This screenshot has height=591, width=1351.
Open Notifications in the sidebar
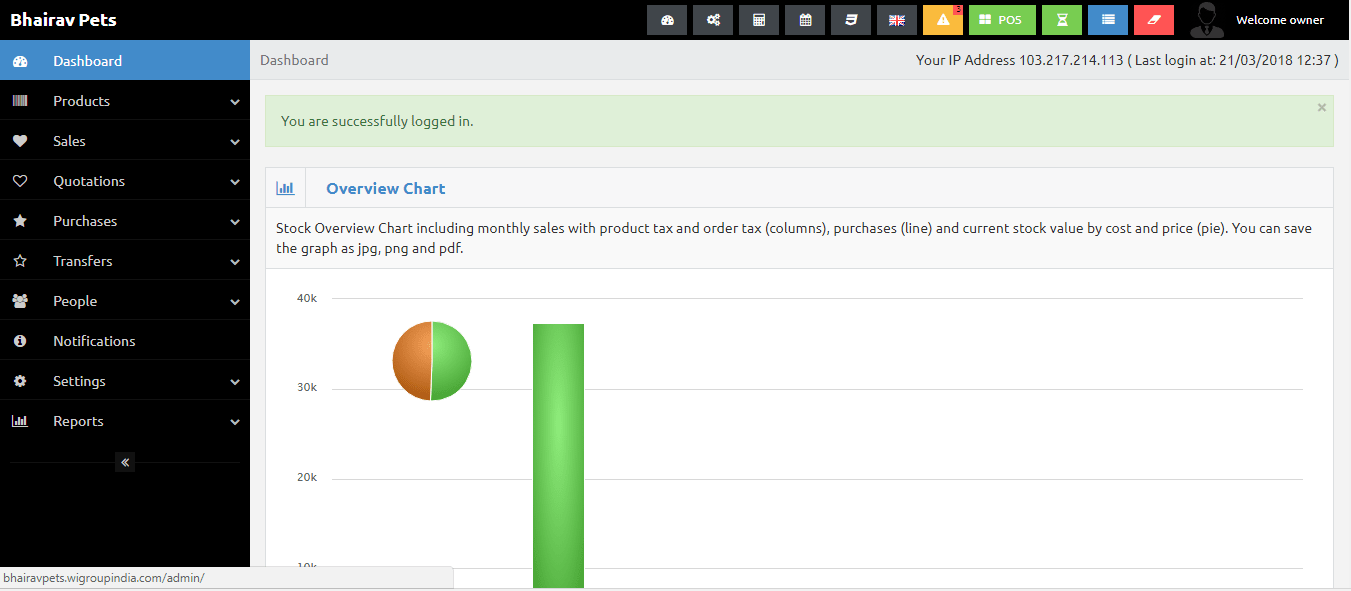click(x=125, y=340)
